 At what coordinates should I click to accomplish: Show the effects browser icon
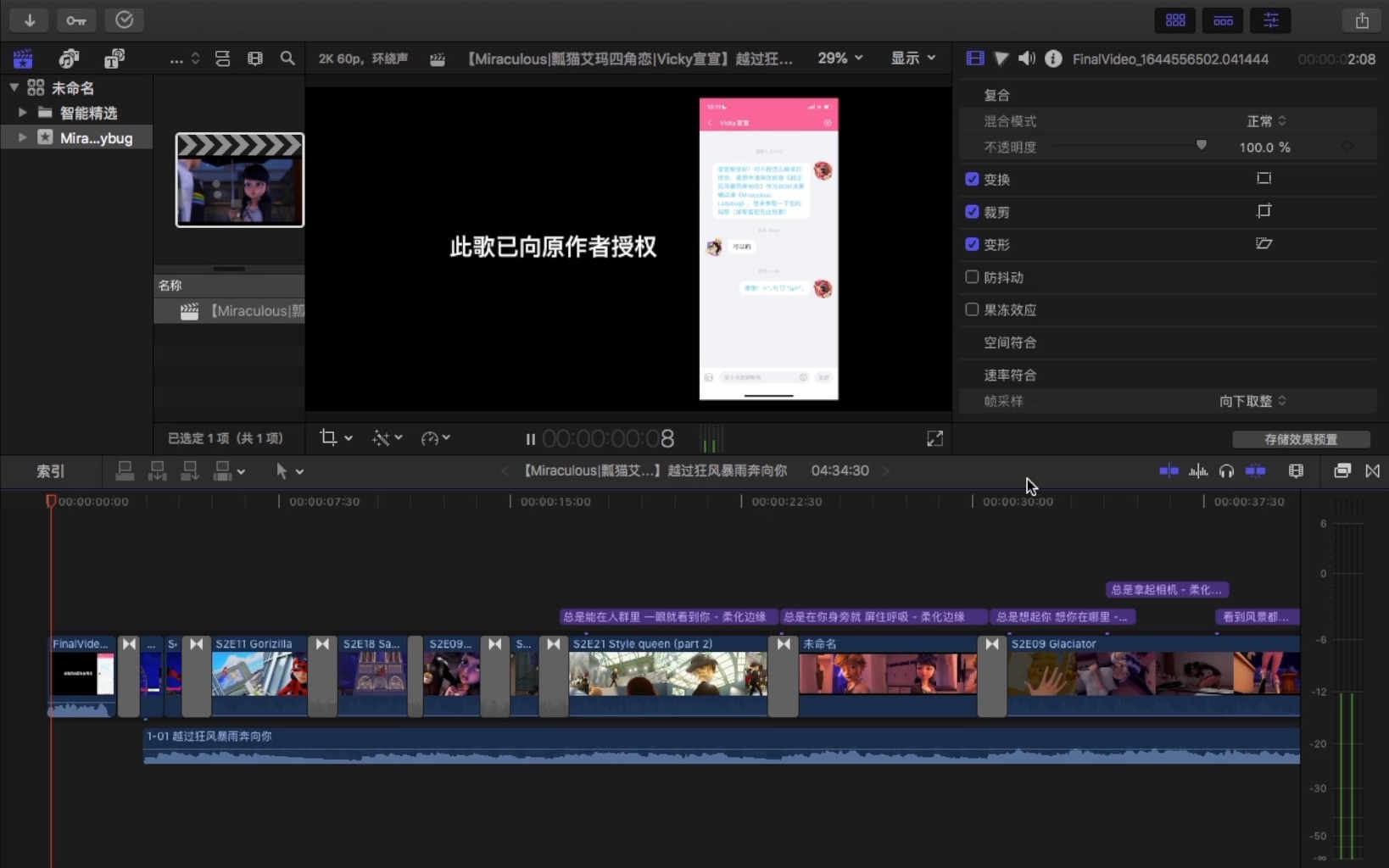tap(1342, 470)
